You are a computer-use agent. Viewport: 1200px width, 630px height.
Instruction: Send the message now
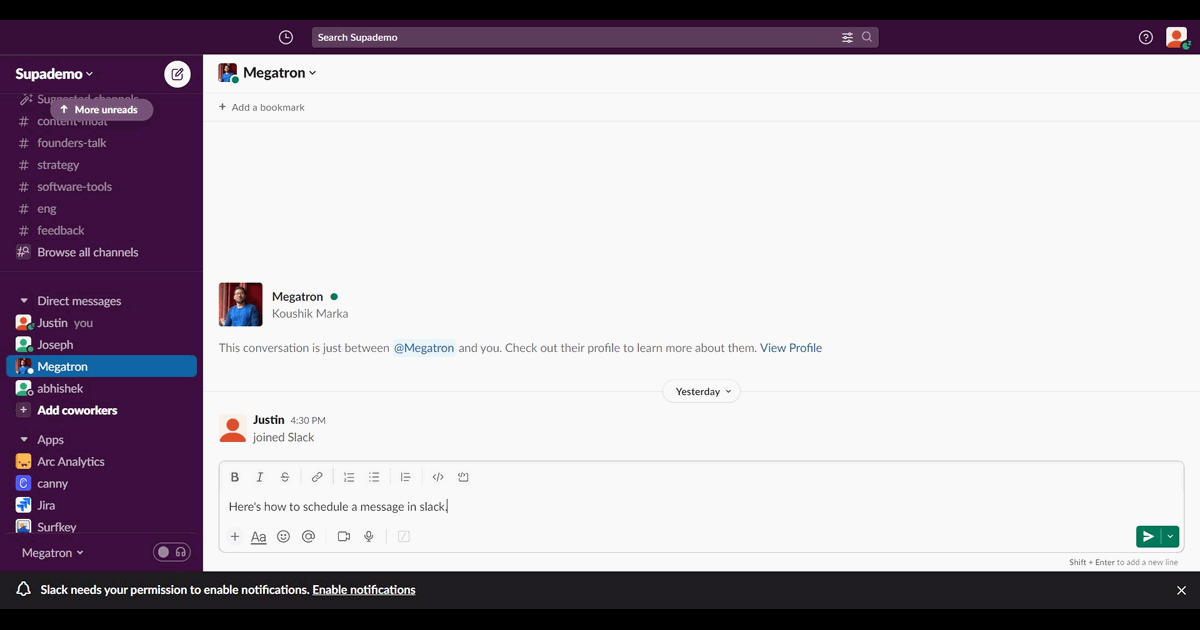coord(1148,537)
